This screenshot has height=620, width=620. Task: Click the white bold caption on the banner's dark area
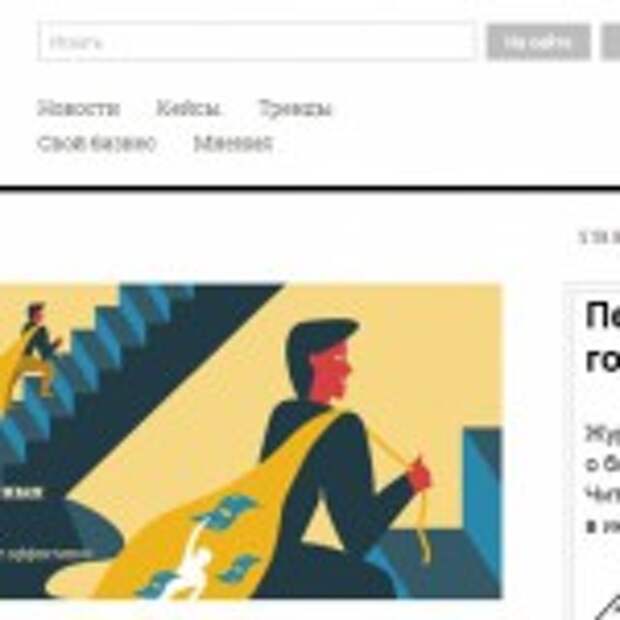pyautogui.click(x=21, y=493)
